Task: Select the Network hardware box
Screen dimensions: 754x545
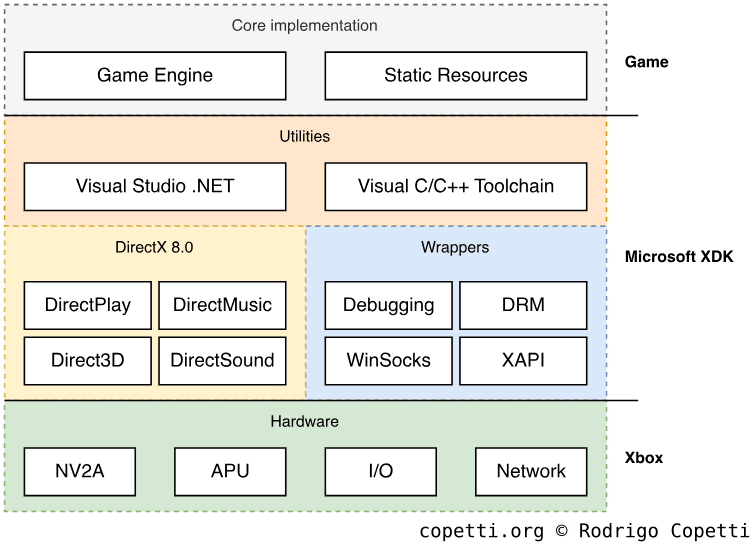Action: coord(531,471)
